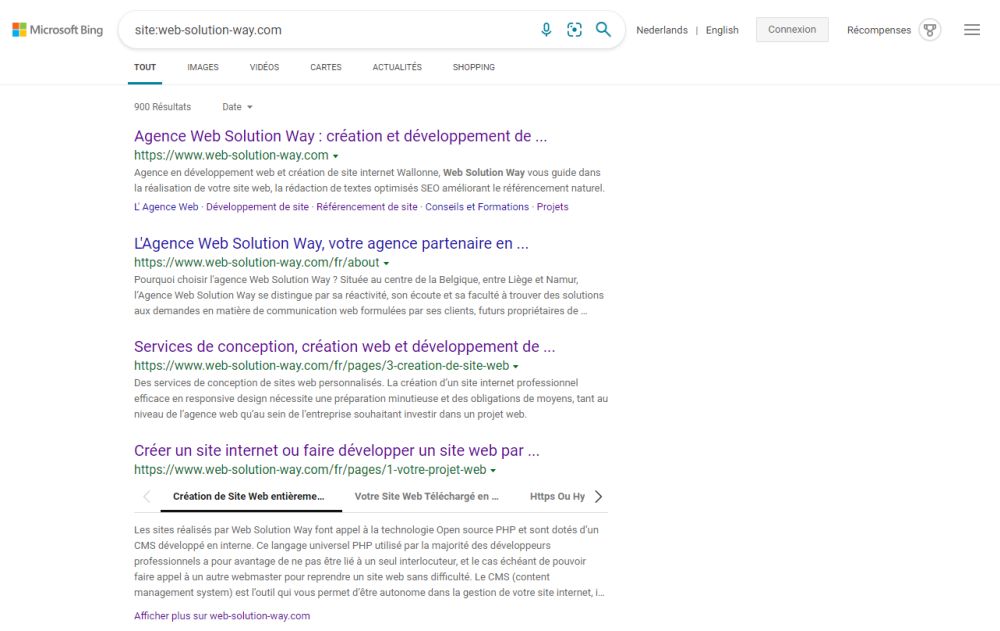
Task: Show the next carousel tab arrow
Action: point(598,496)
